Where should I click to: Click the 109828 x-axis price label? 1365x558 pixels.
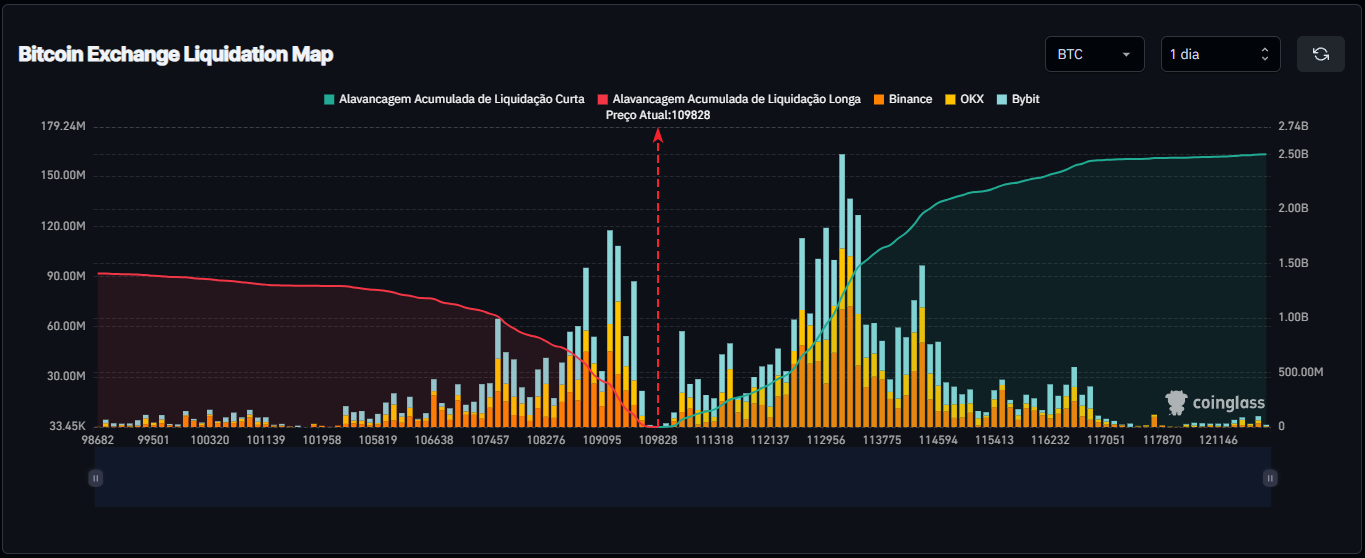tap(658, 439)
